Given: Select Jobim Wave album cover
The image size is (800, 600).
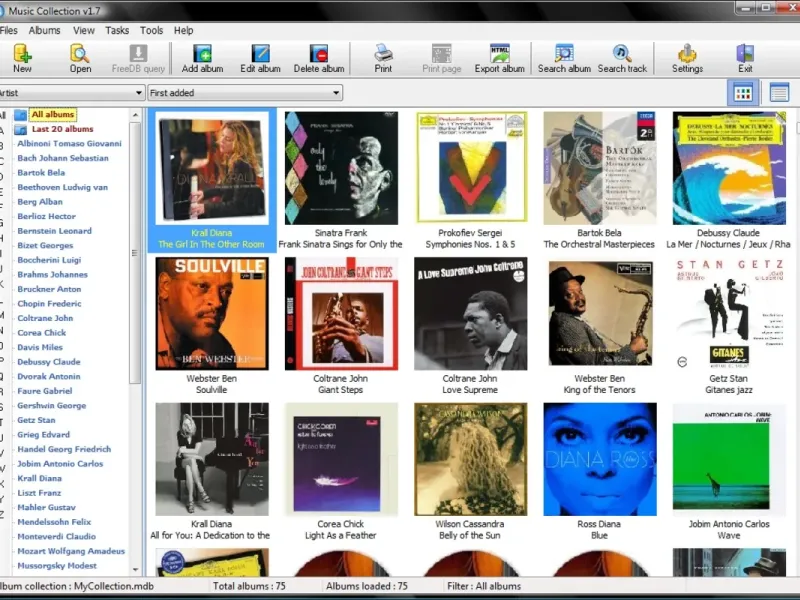Looking at the screenshot, I should 729,459.
